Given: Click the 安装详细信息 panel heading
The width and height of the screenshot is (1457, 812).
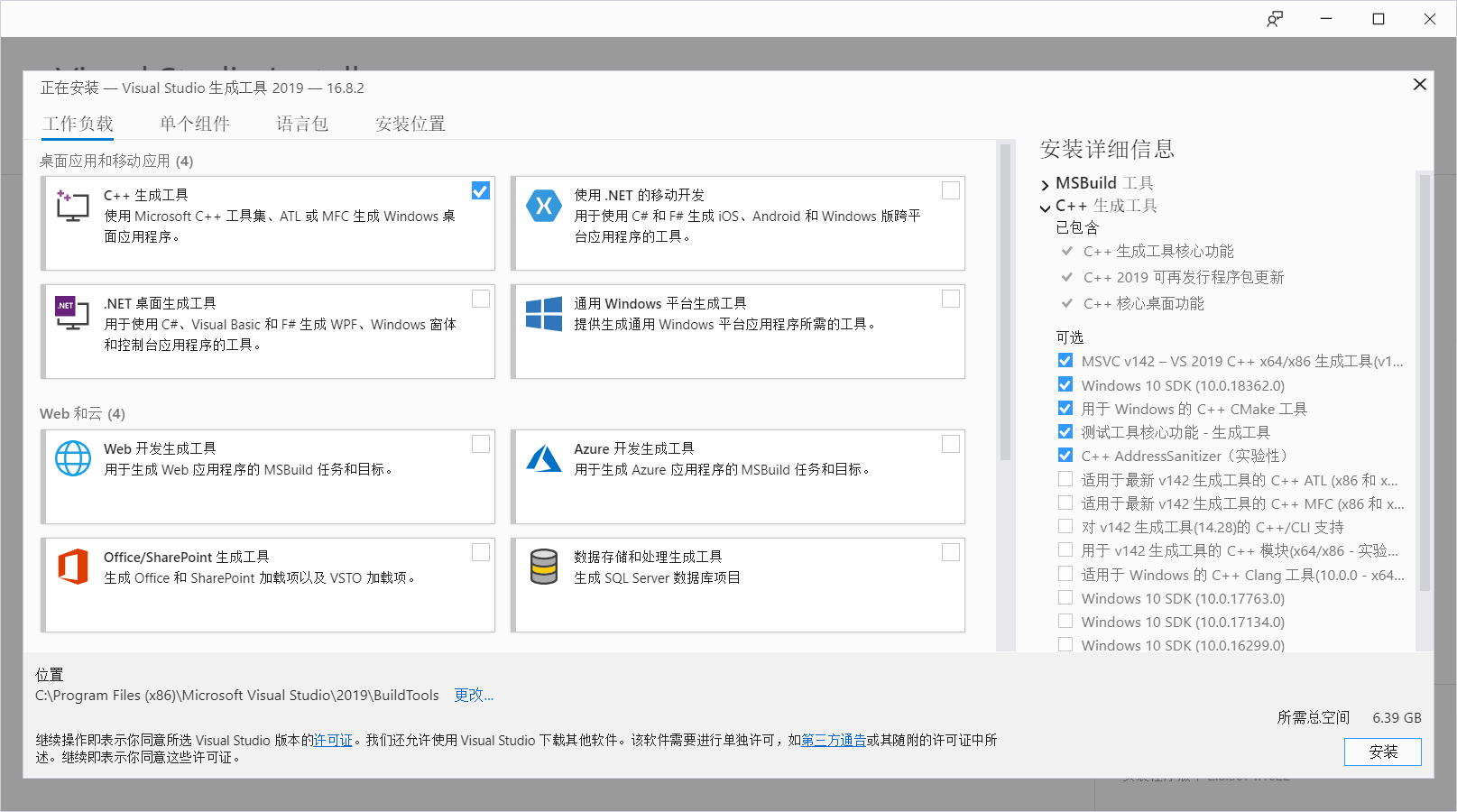Looking at the screenshot, I should click(1107, 149).
